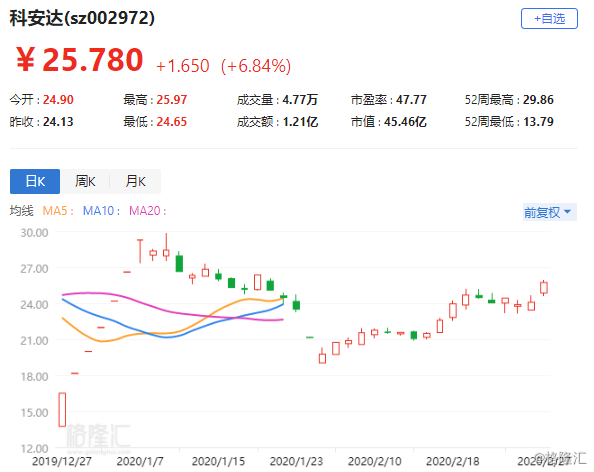
Task: Click the stock title 科安达(sz002972)
Action: [x=82, y=18]
